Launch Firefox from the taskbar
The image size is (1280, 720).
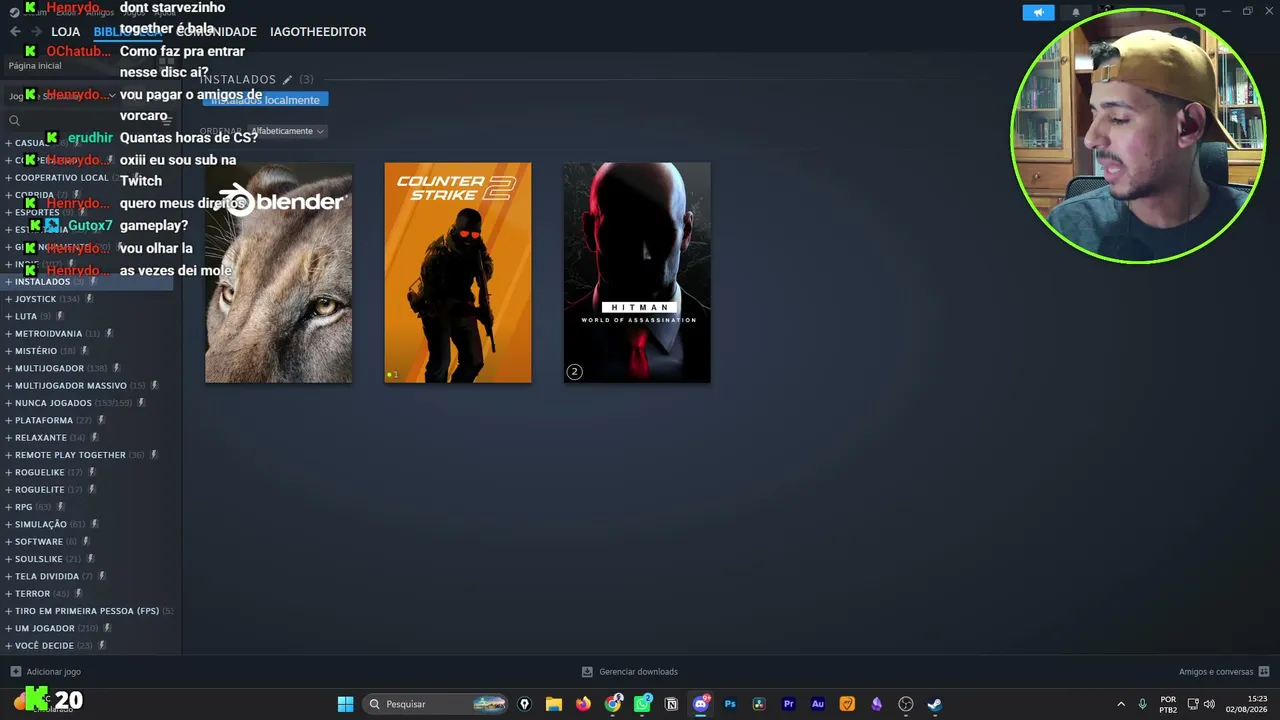[x=583, y=704]
